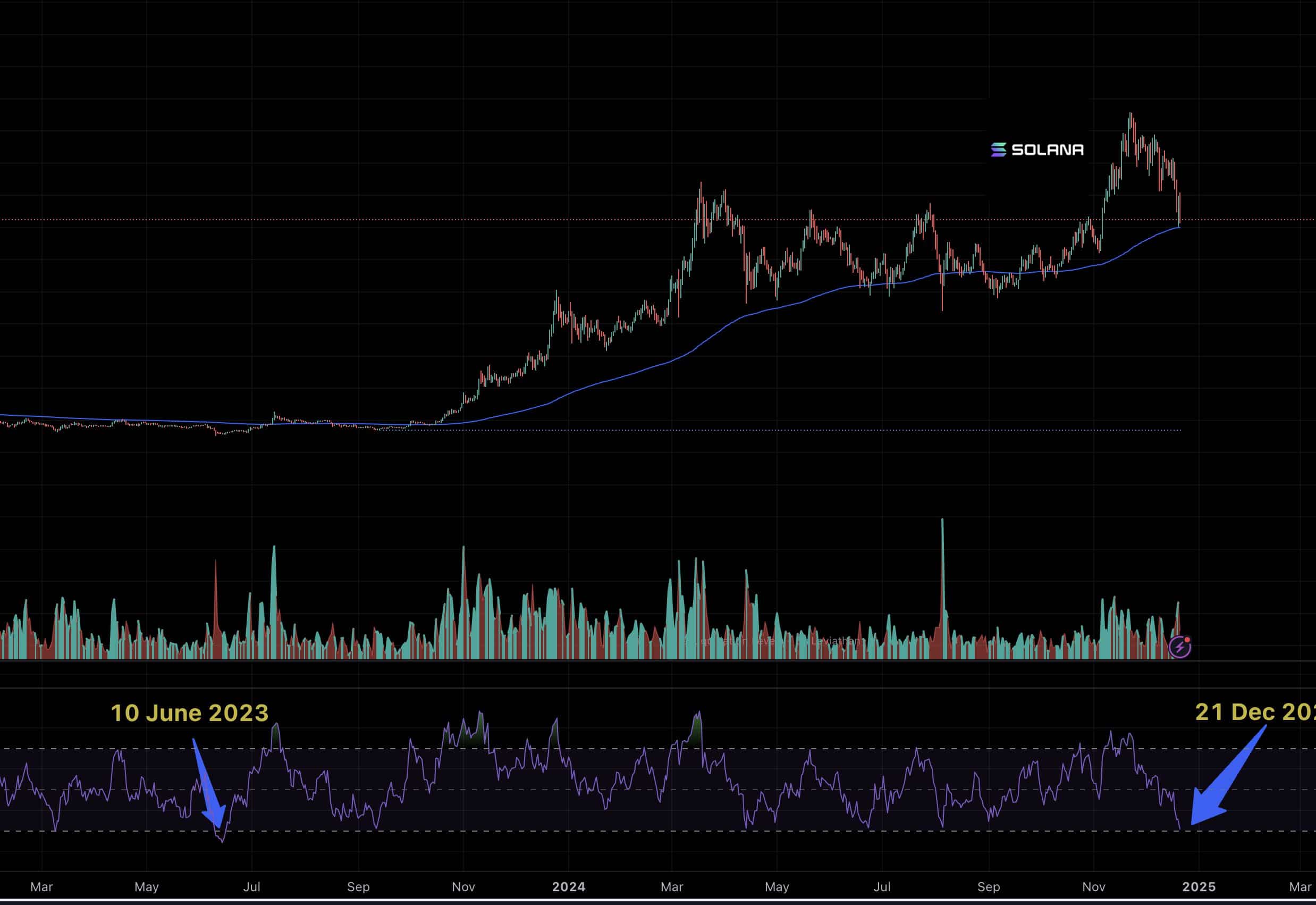Click the Jul 2023 time axis label

click(x=251, y=886)
